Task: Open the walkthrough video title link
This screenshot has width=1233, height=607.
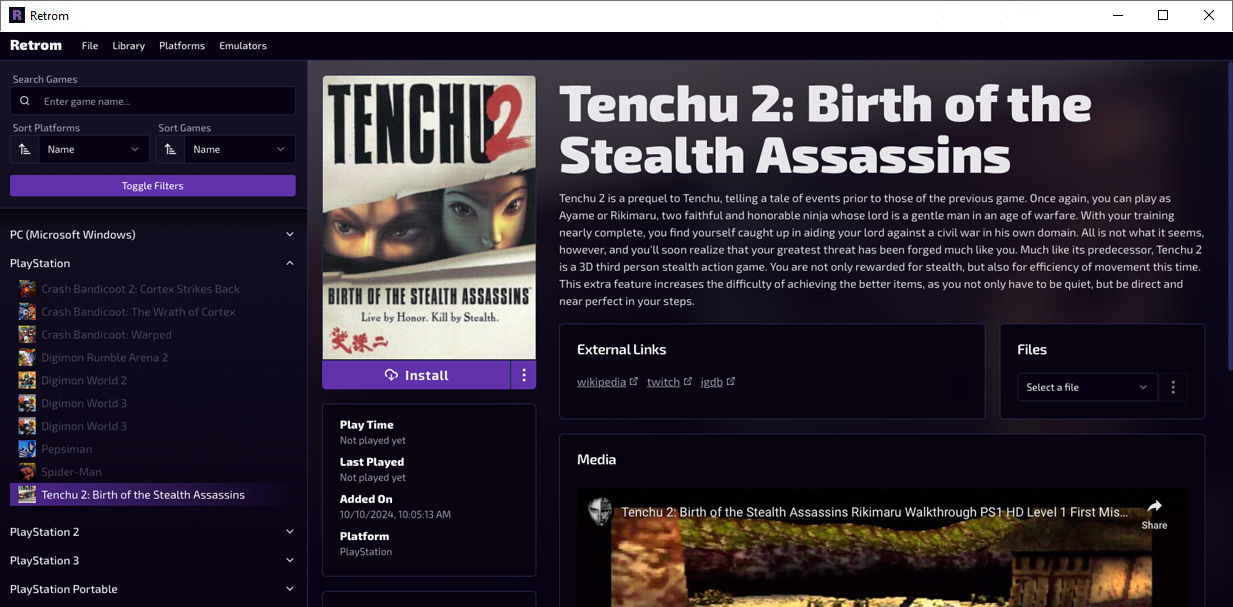Action: 874,512
